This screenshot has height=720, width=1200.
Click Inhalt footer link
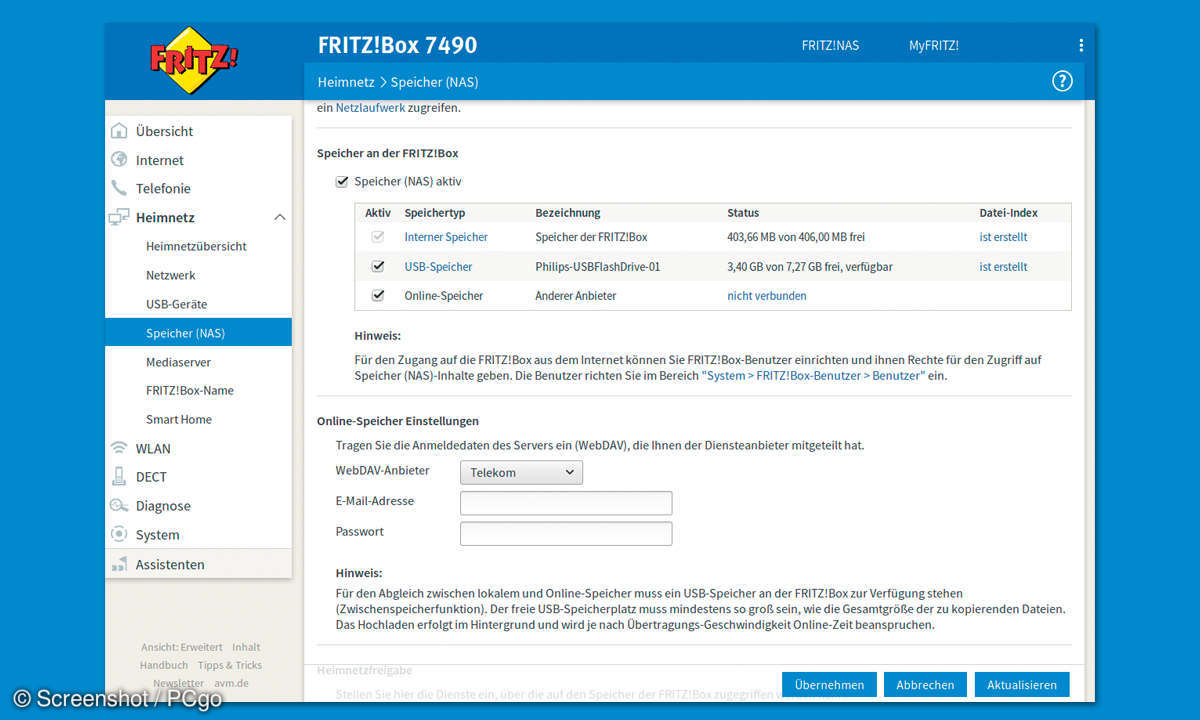[246, 647]
